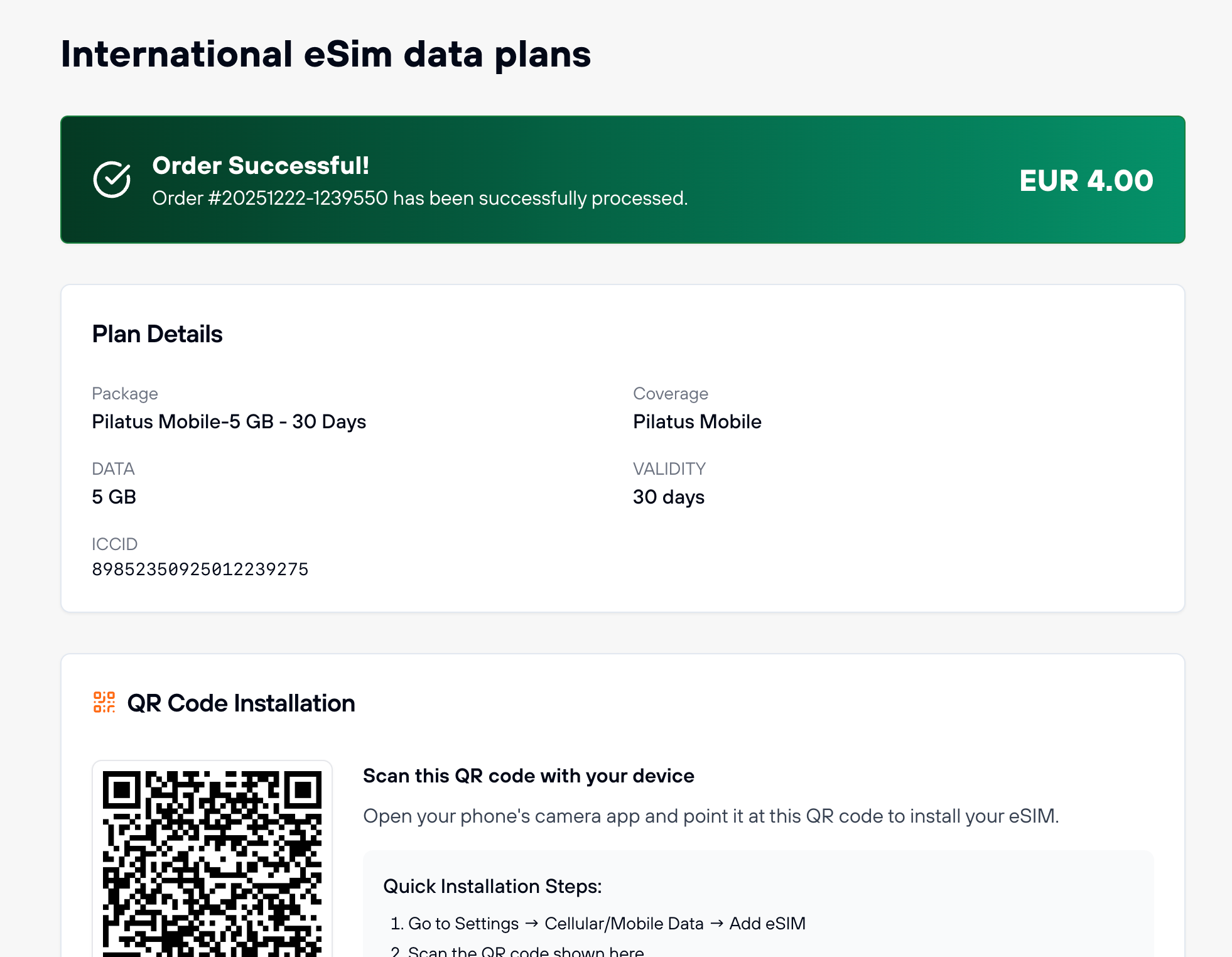Click the 30 days validity value
The height and width of the screenshot is (957, 1232).
point(669,497)
